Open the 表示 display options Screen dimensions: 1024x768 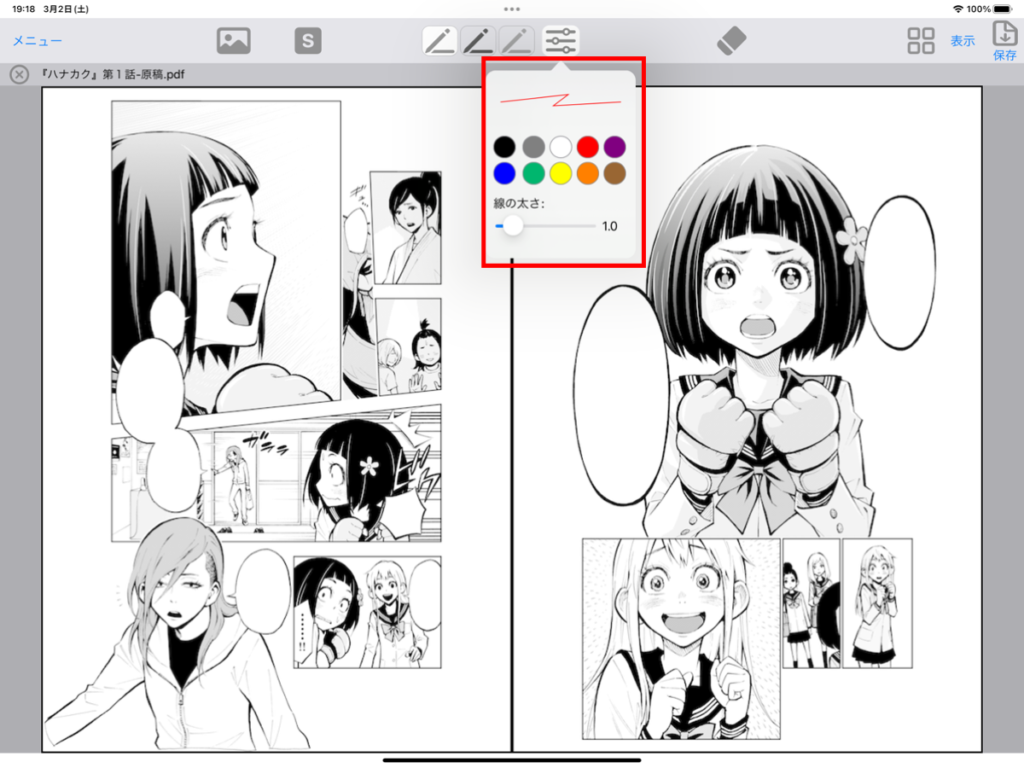pos(963,40)
